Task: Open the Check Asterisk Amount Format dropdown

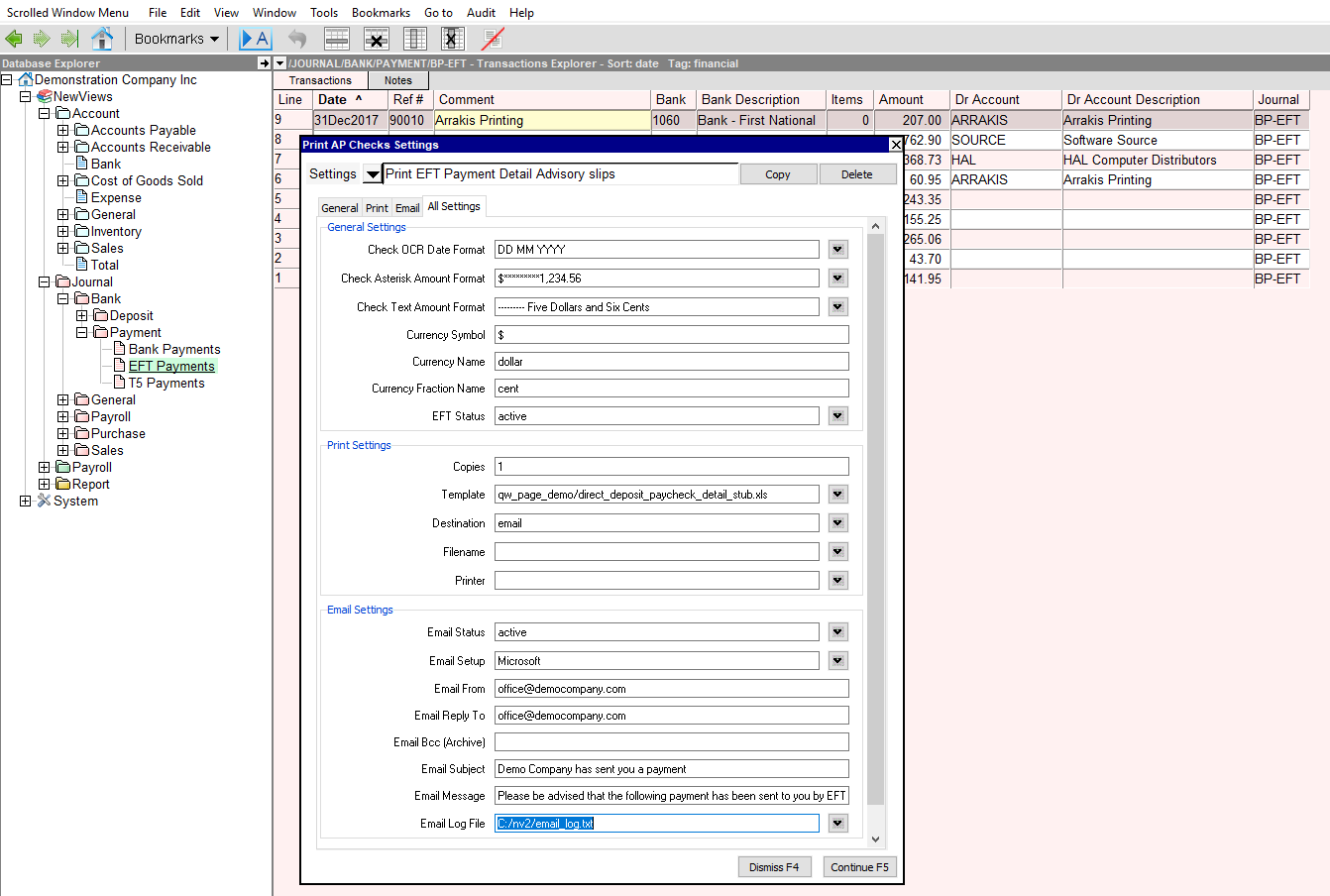Action: [838, 279]
